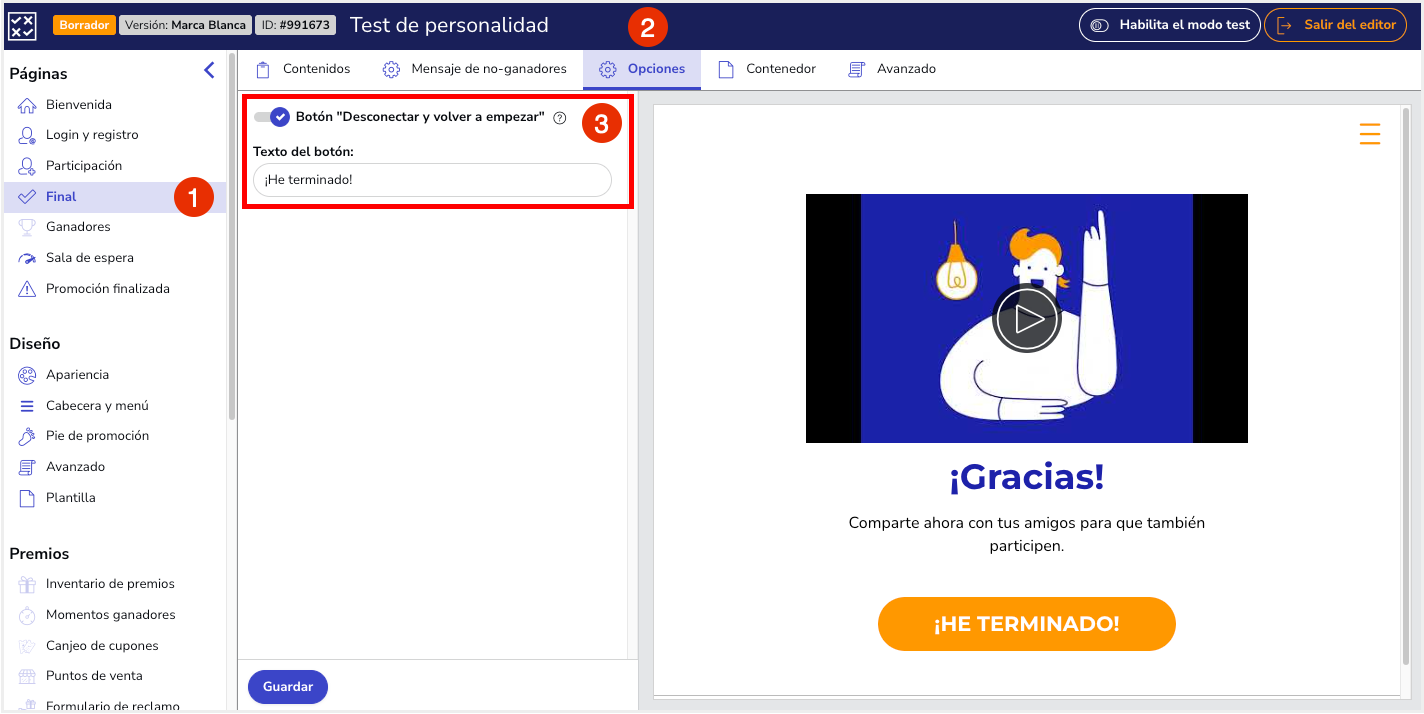Image resolution: width=1424 pixels, height=714 pixels.
Task: Toggle the Desconectar y volver a empezar switch
Action: pos(271,117)
